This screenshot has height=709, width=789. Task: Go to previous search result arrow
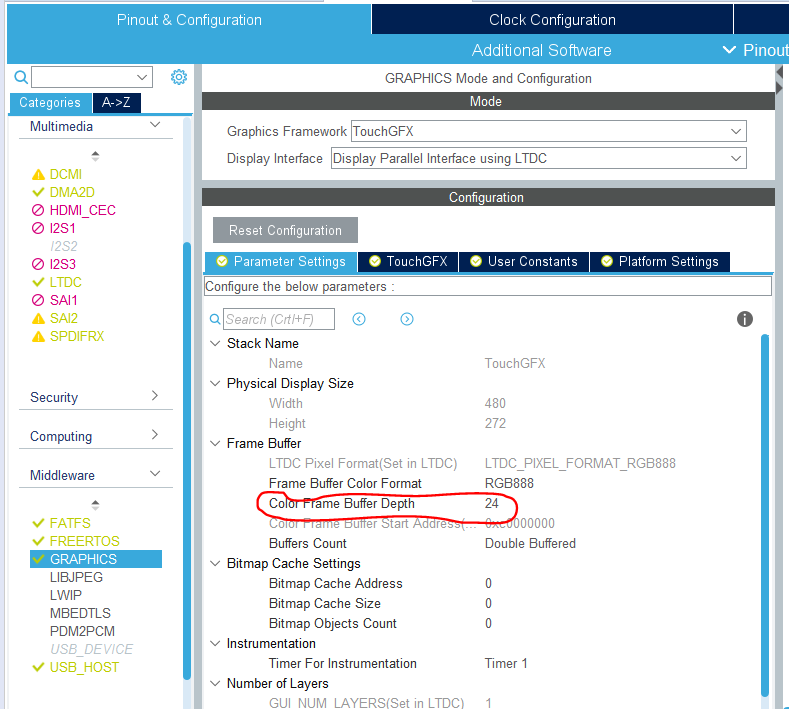point(359,319)
